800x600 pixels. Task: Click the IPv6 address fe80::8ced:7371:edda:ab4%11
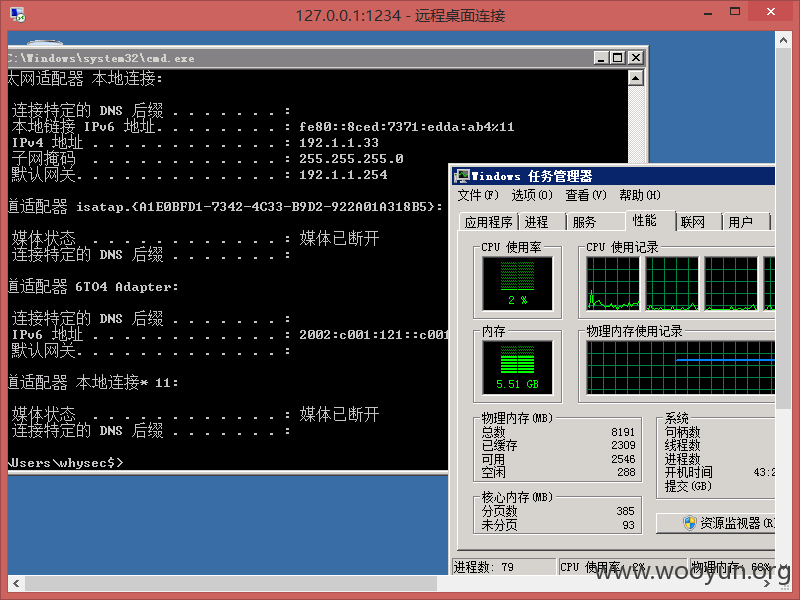406,127
